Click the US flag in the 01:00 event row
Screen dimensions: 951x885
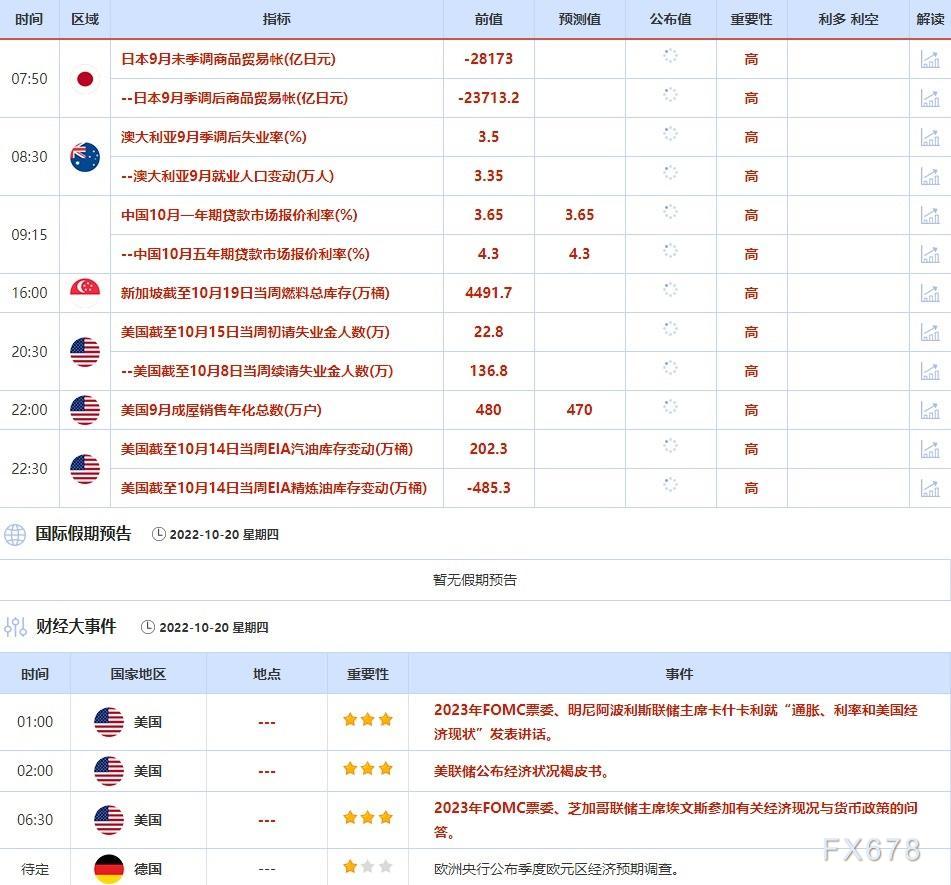click(x=109, y=722)
